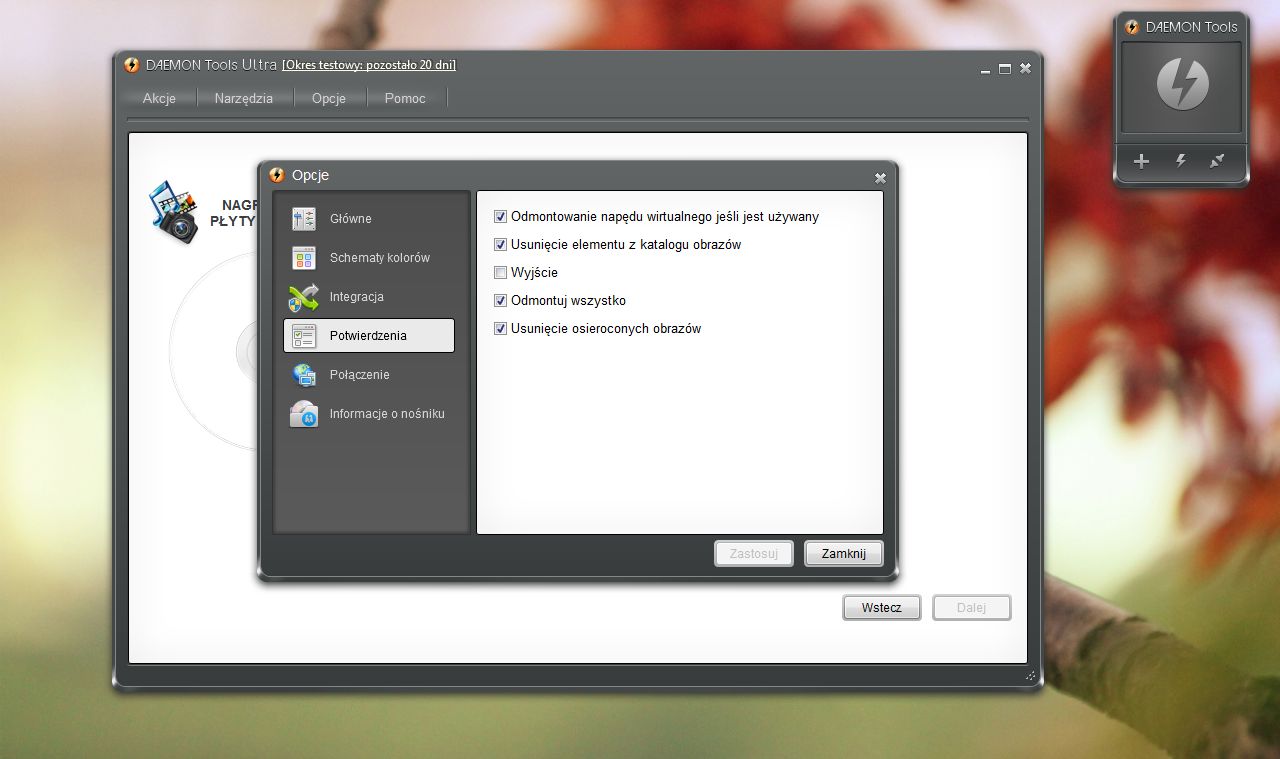The width and height of the screenshot is (1280, 759).
Task: Click the Opcje dialog title icon
Action: [277, 175]
